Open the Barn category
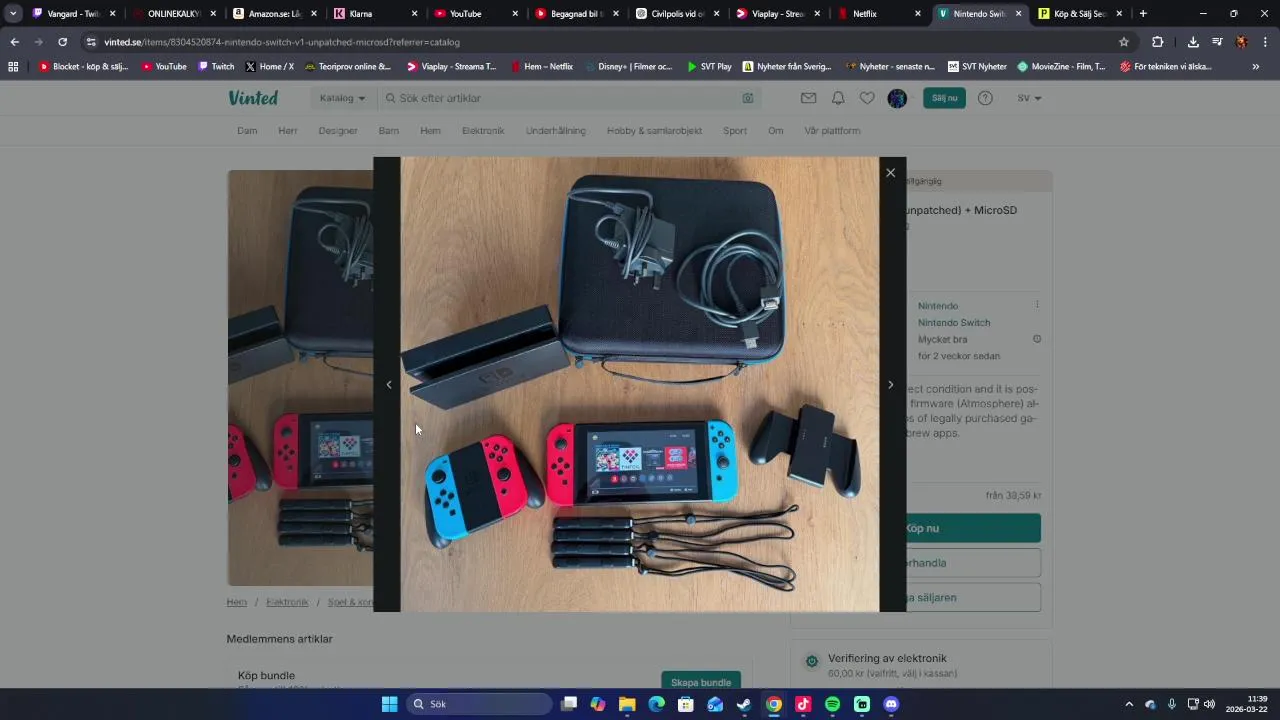 click(389, 131)
